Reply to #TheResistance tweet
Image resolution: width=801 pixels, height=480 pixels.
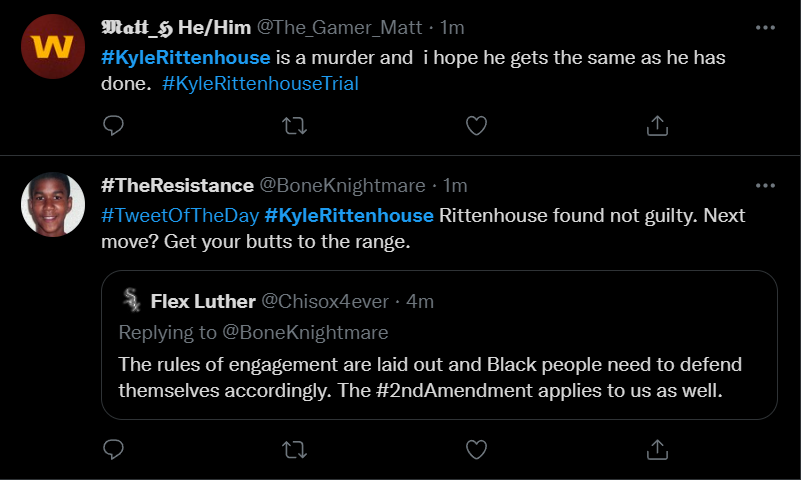pos(114,450)
